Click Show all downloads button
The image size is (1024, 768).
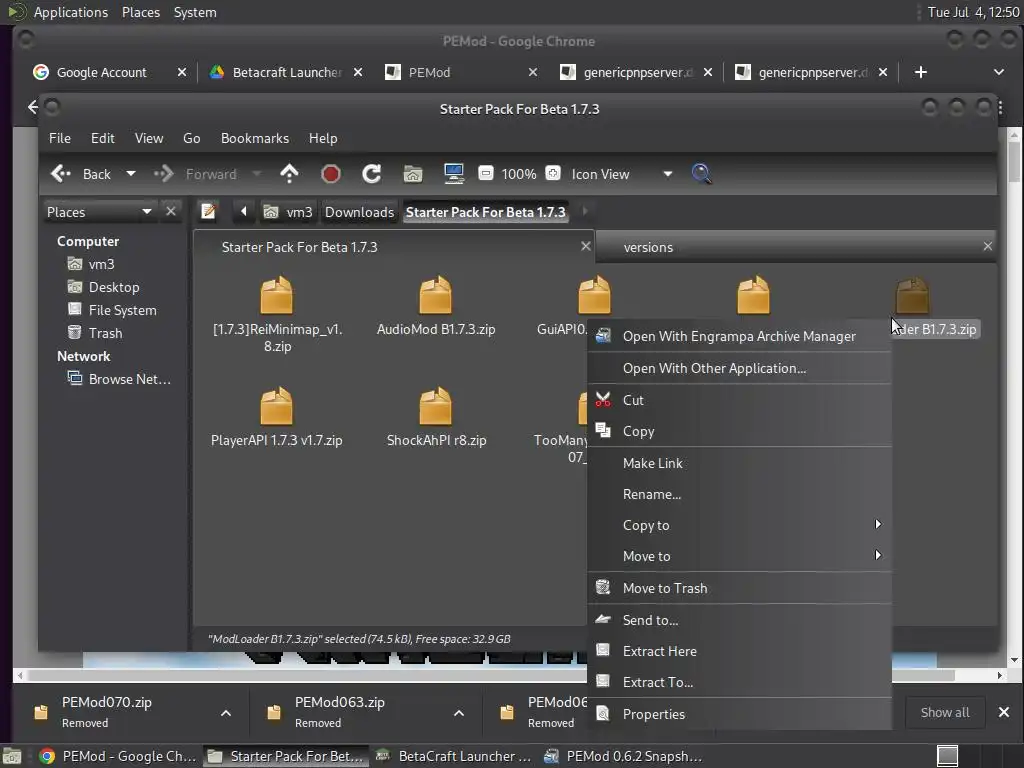pyautogui.click(x=944, y=712)
